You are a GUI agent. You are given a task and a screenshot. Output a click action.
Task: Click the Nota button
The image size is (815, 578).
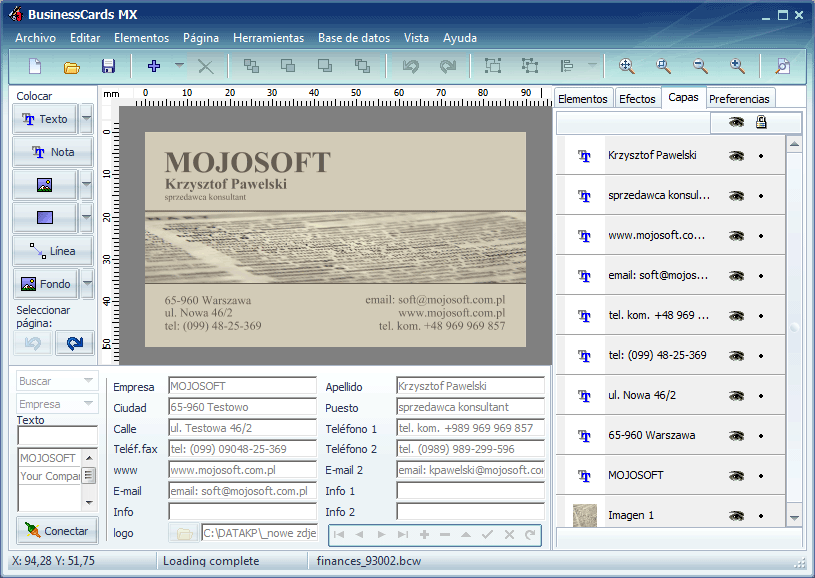(52, 152)
